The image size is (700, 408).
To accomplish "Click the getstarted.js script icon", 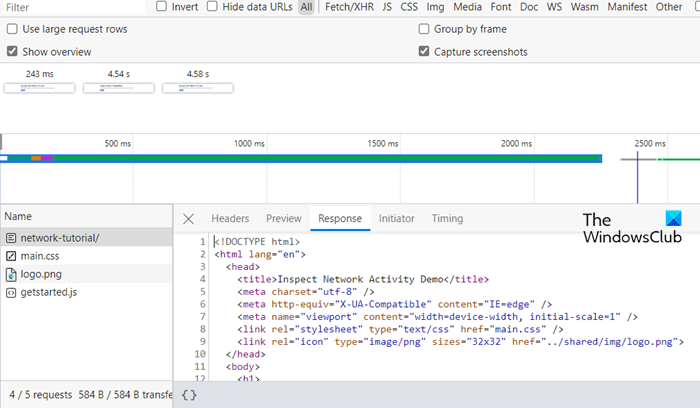I will pos(11,292).
